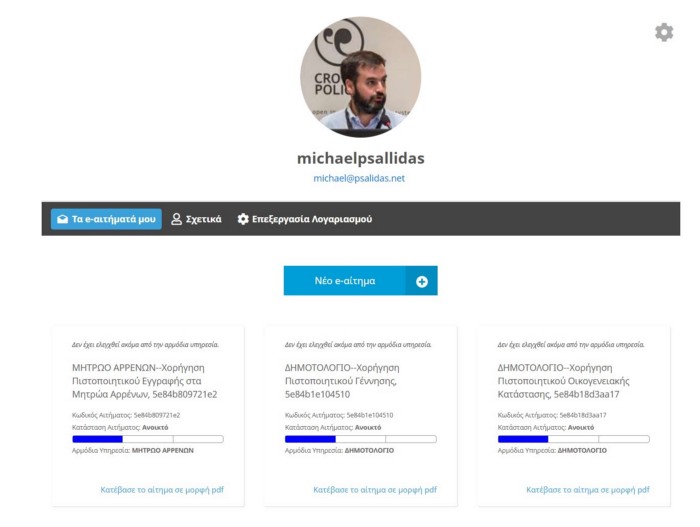Click the michaelpsallidas username heading
The width and height of the screenshot is (700, 527).
[x=361, y=158]
